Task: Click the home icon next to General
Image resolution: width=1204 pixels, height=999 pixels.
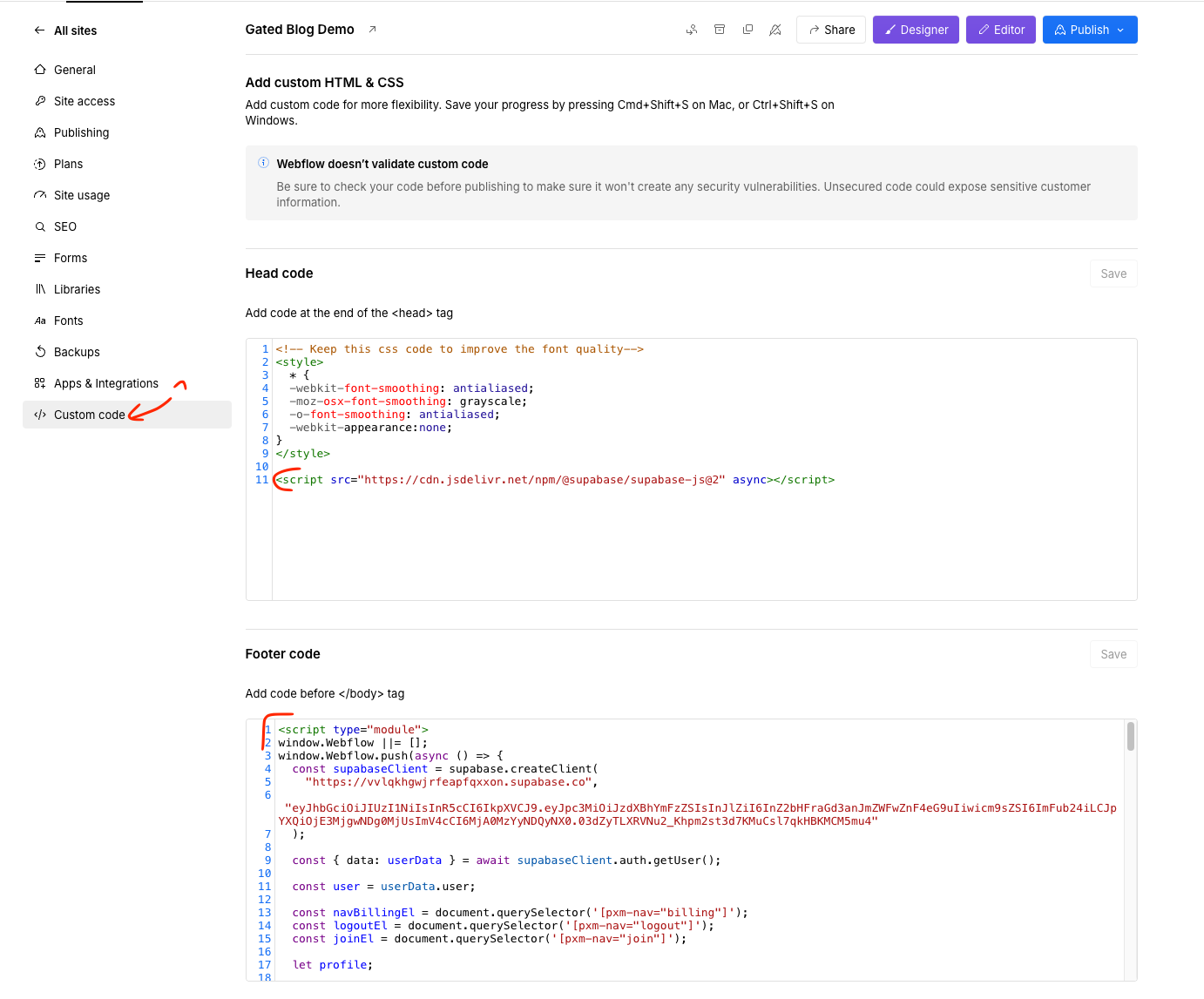Action: coord(40,70)
